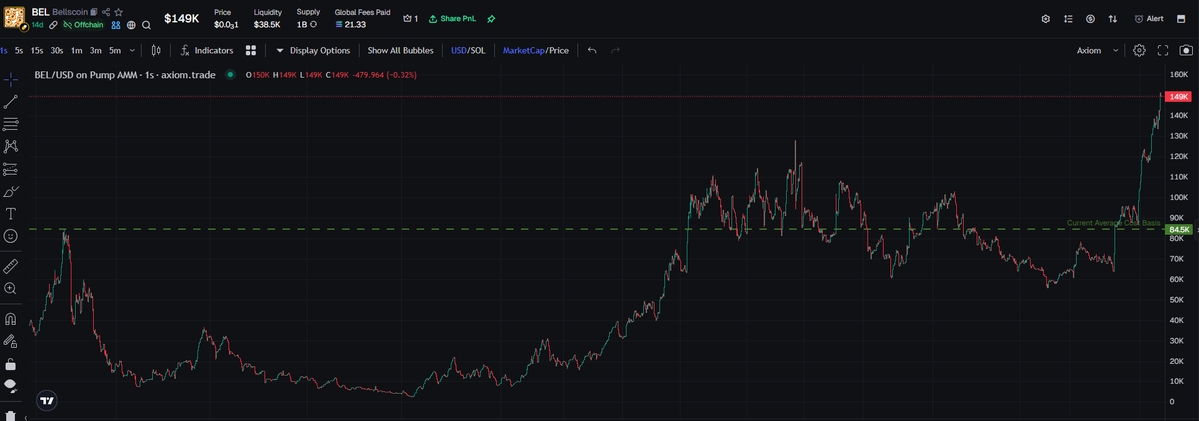Click the up-down arrows sort icon
The height and width of the screenshot is (421, 1199).
1113,18
